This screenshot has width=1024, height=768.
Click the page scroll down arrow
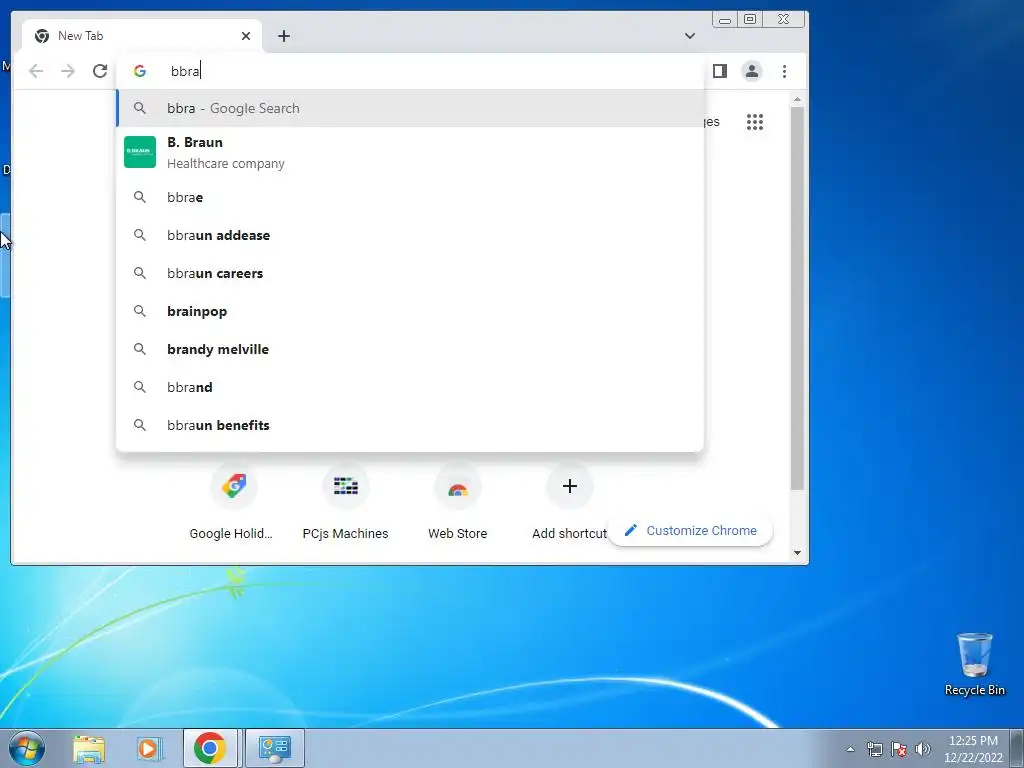[797, 553]
